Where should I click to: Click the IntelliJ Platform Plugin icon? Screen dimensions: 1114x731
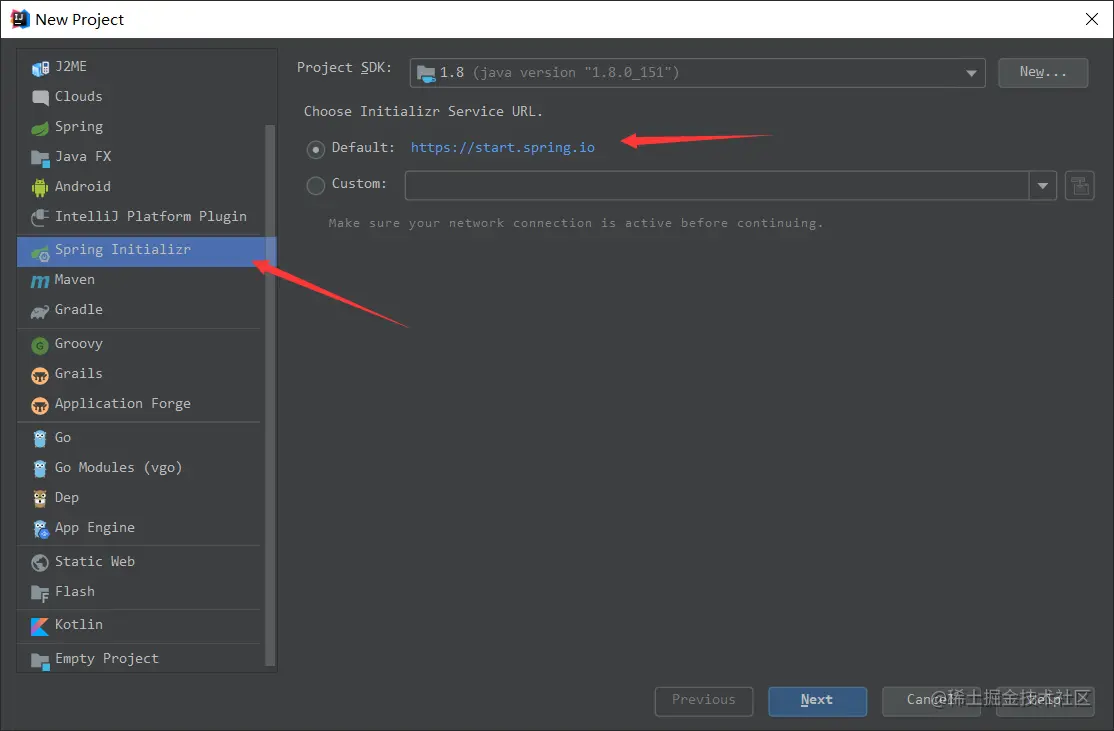(40, 217)
